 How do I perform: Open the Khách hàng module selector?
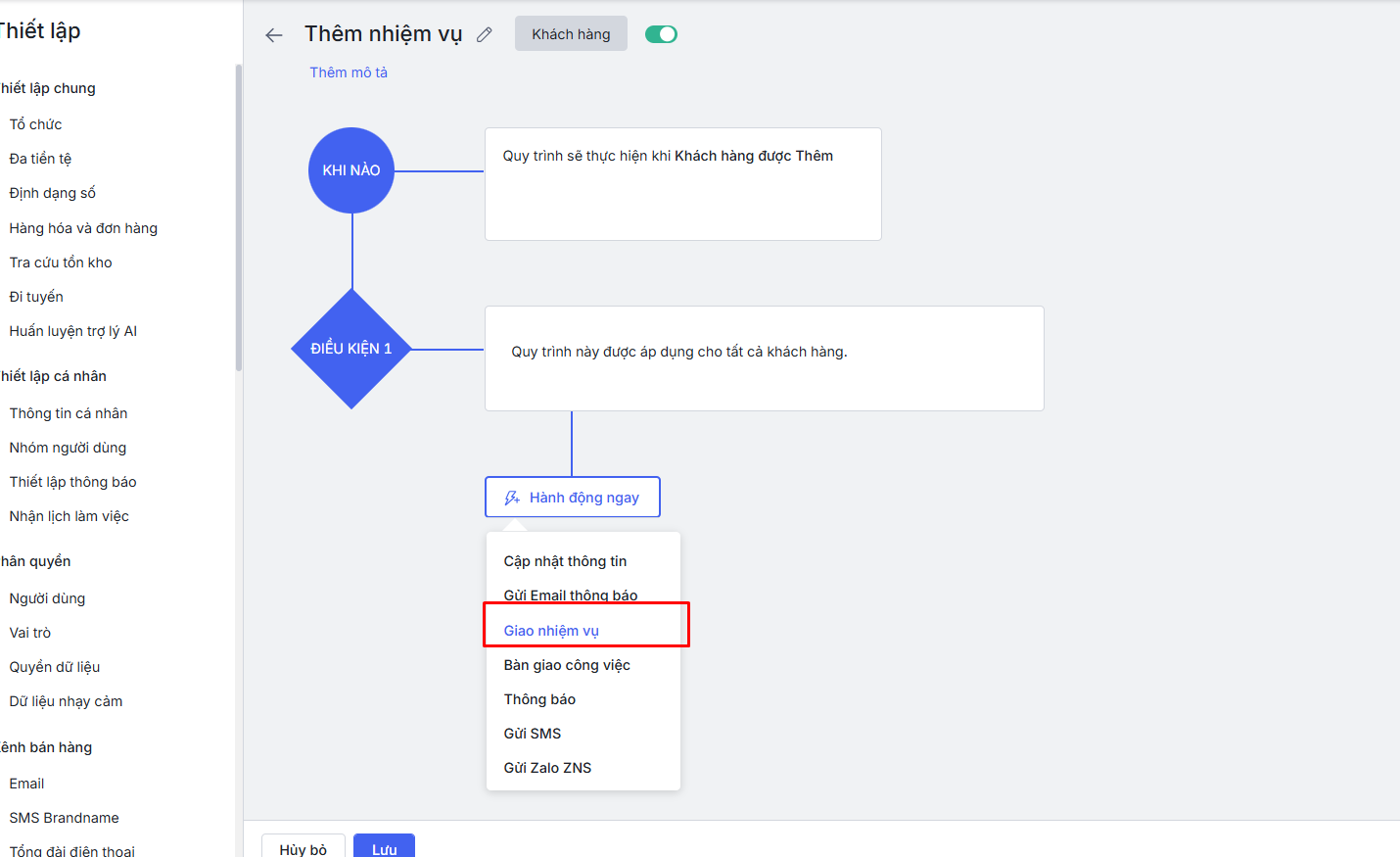pos(571,34)
